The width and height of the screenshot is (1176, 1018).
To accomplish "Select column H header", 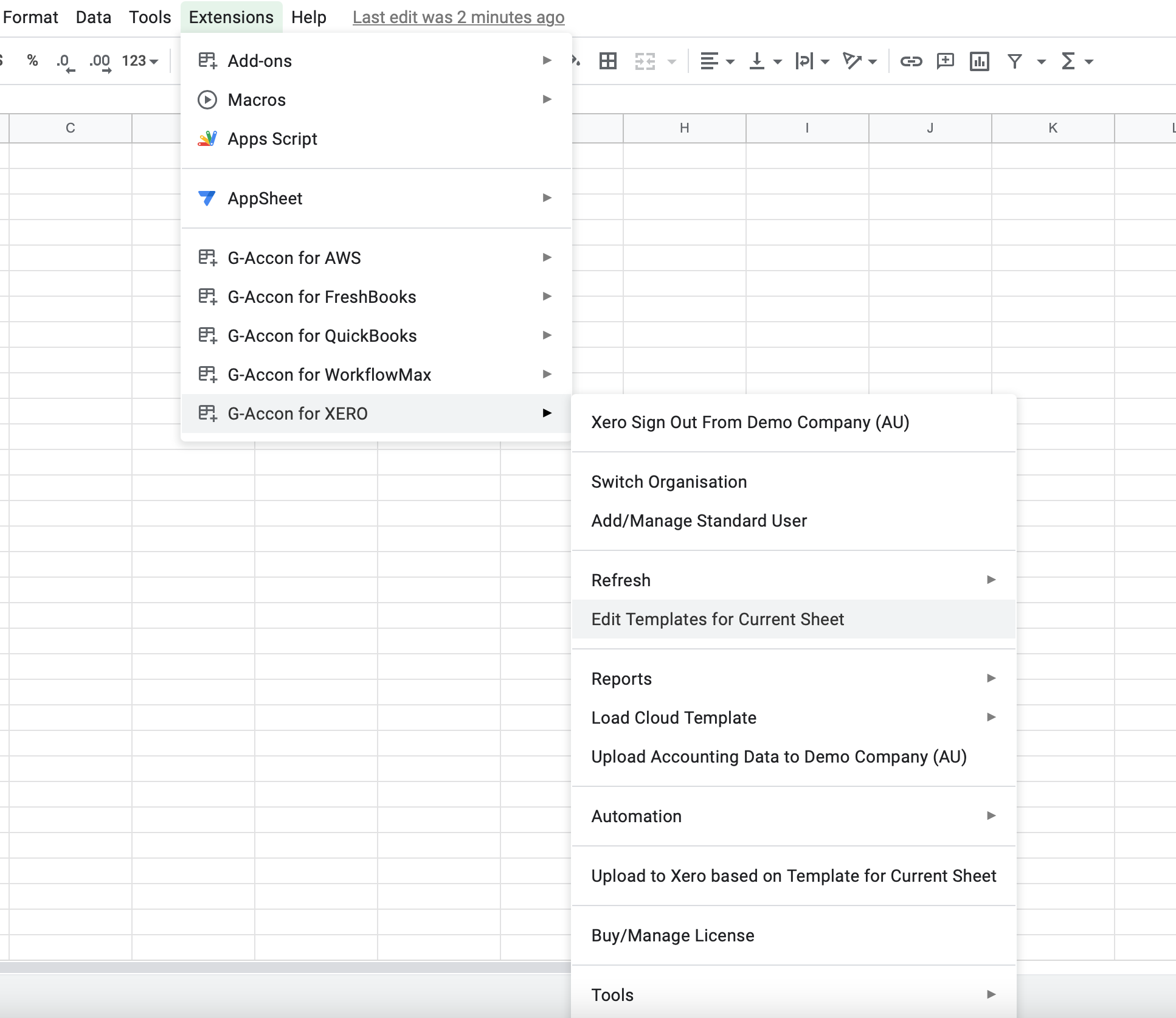I will [x=685, y=128].
